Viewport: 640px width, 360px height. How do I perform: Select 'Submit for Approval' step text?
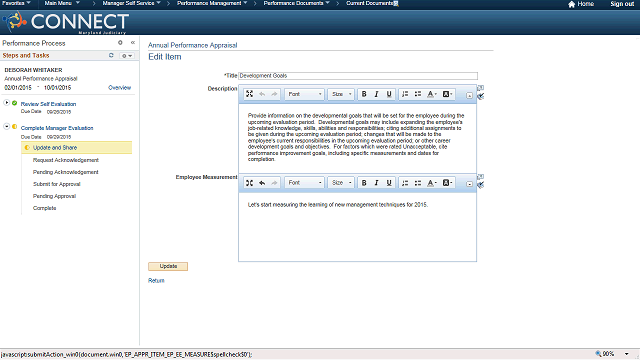[x=57, y=184]
